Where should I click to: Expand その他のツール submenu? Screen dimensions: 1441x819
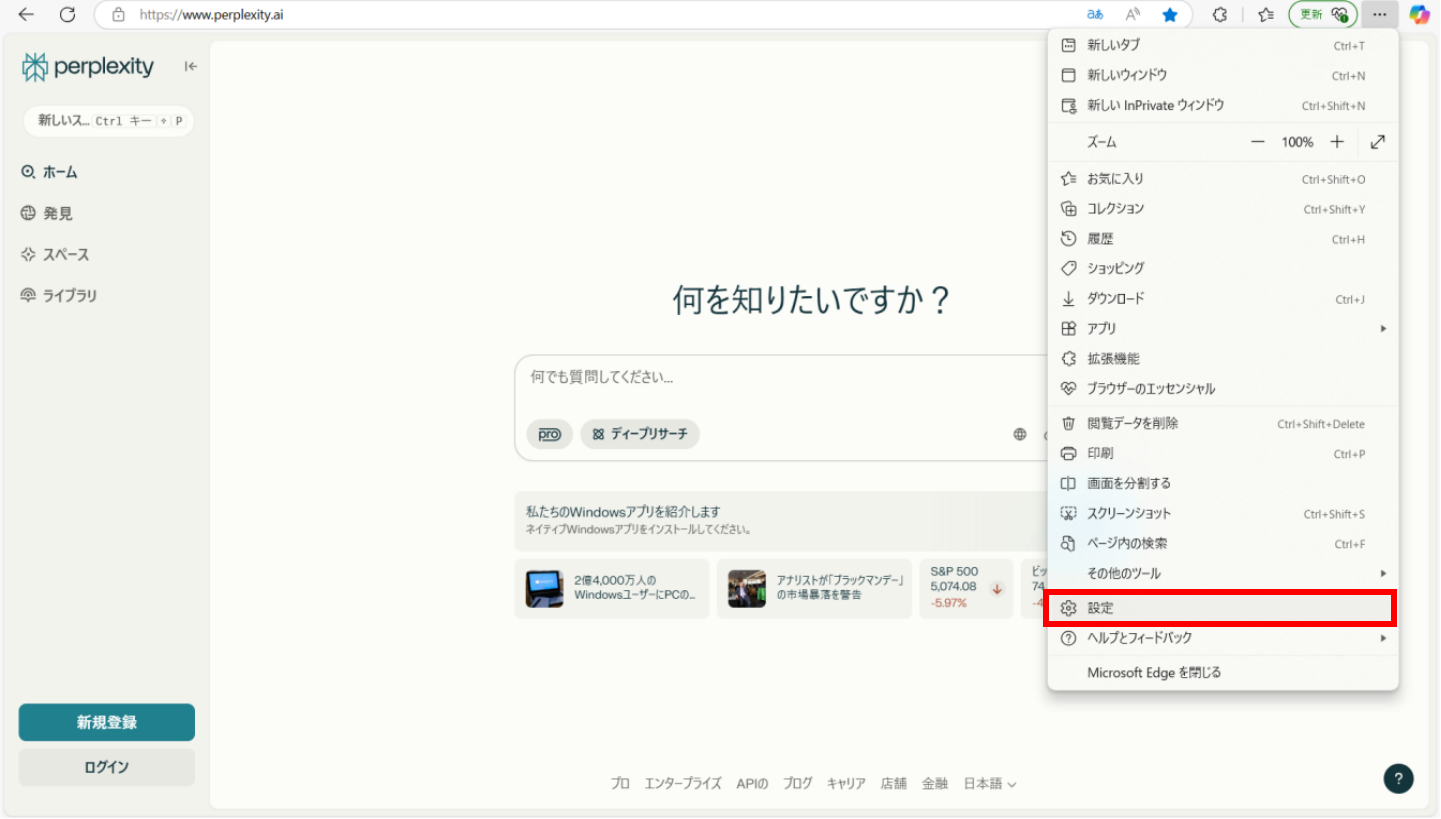pyautogui.click(x=1222, y=573)
